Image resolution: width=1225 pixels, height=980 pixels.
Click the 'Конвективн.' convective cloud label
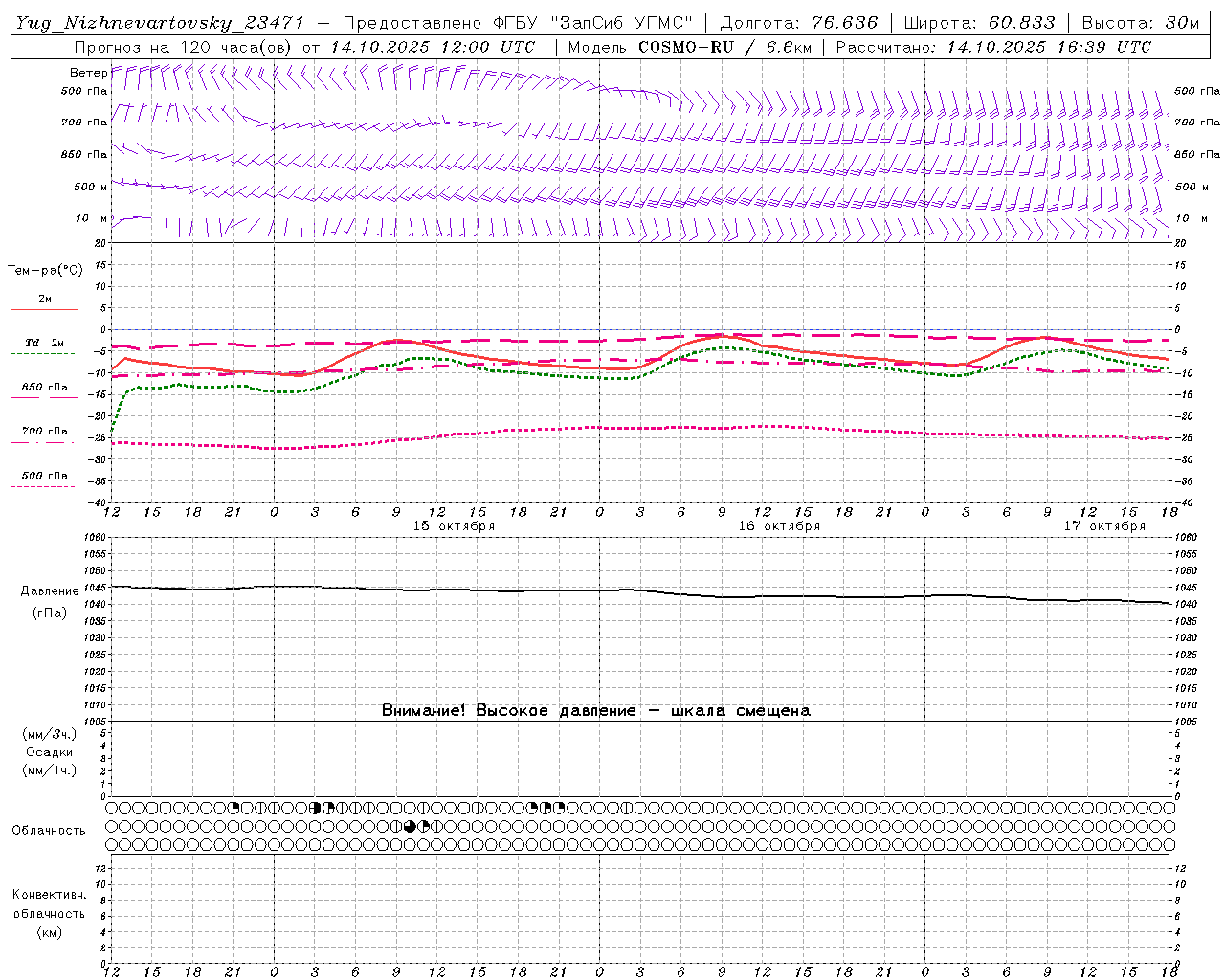(49, 895)
